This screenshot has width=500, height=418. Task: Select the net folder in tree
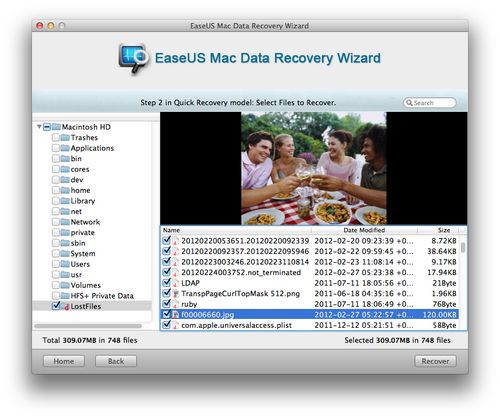tap(76, 212)
